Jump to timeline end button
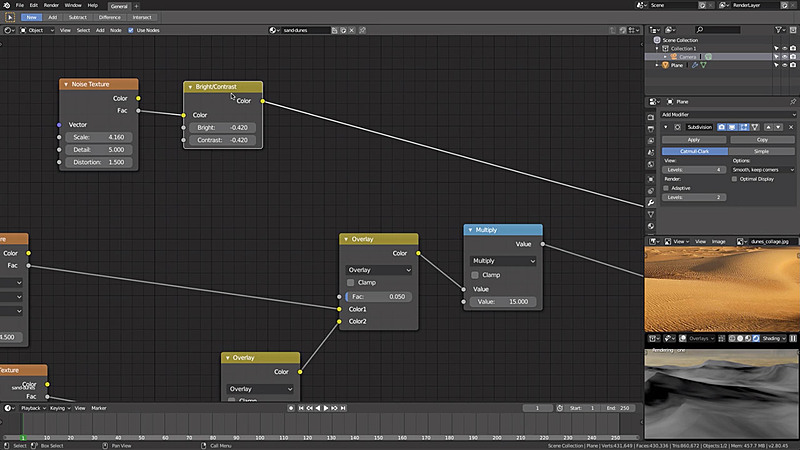 343,408
